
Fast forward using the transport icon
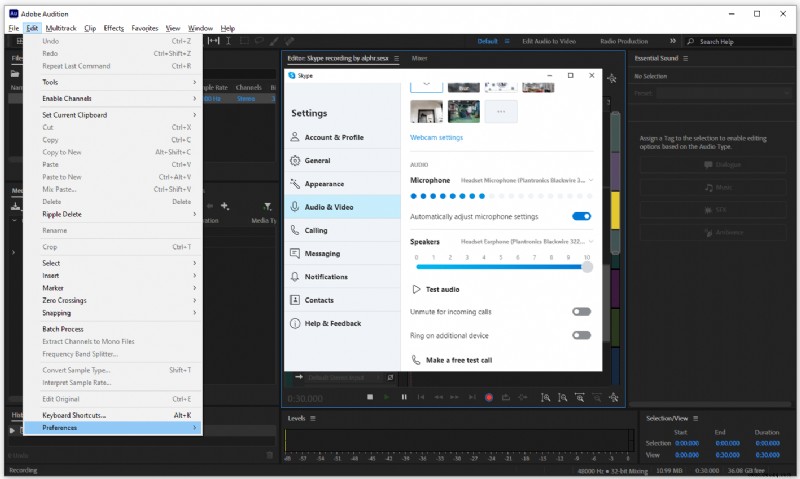pyautogui.click(x=455, y=397)
